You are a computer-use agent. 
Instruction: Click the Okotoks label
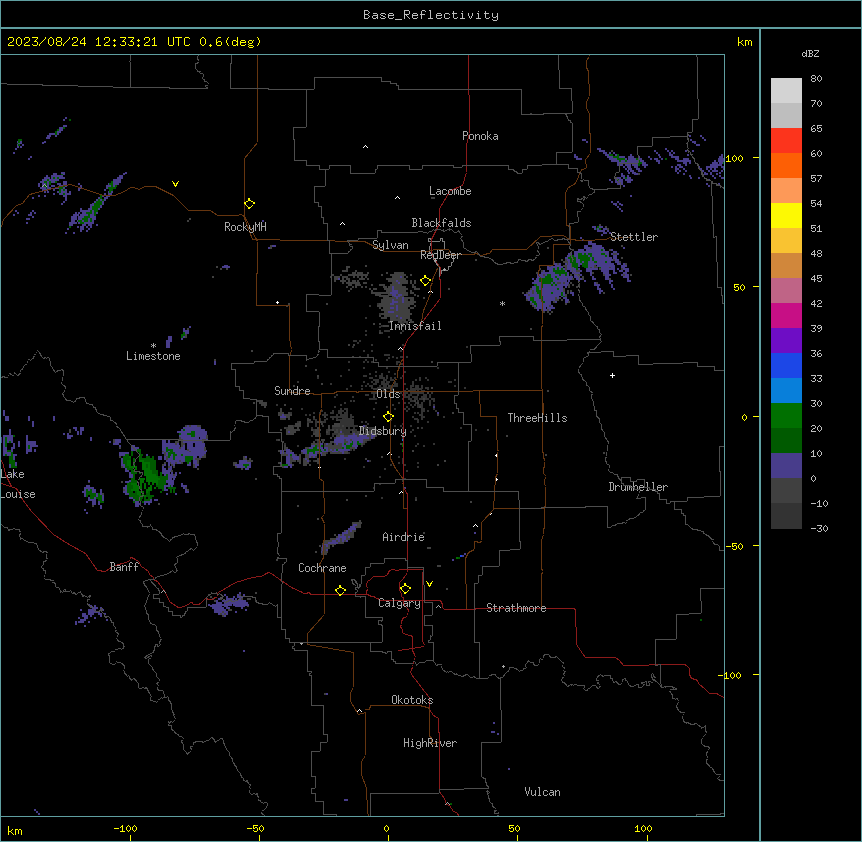point(412,700)
